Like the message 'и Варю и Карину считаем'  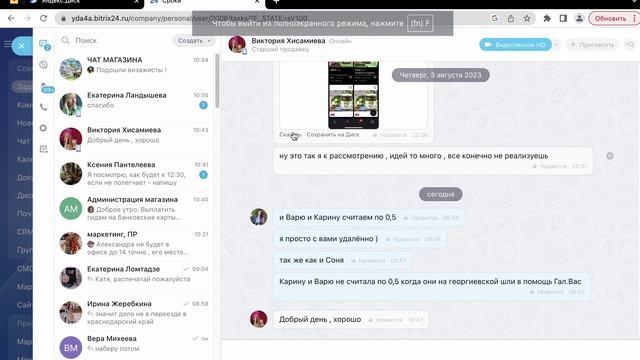[x=420, y=218]
